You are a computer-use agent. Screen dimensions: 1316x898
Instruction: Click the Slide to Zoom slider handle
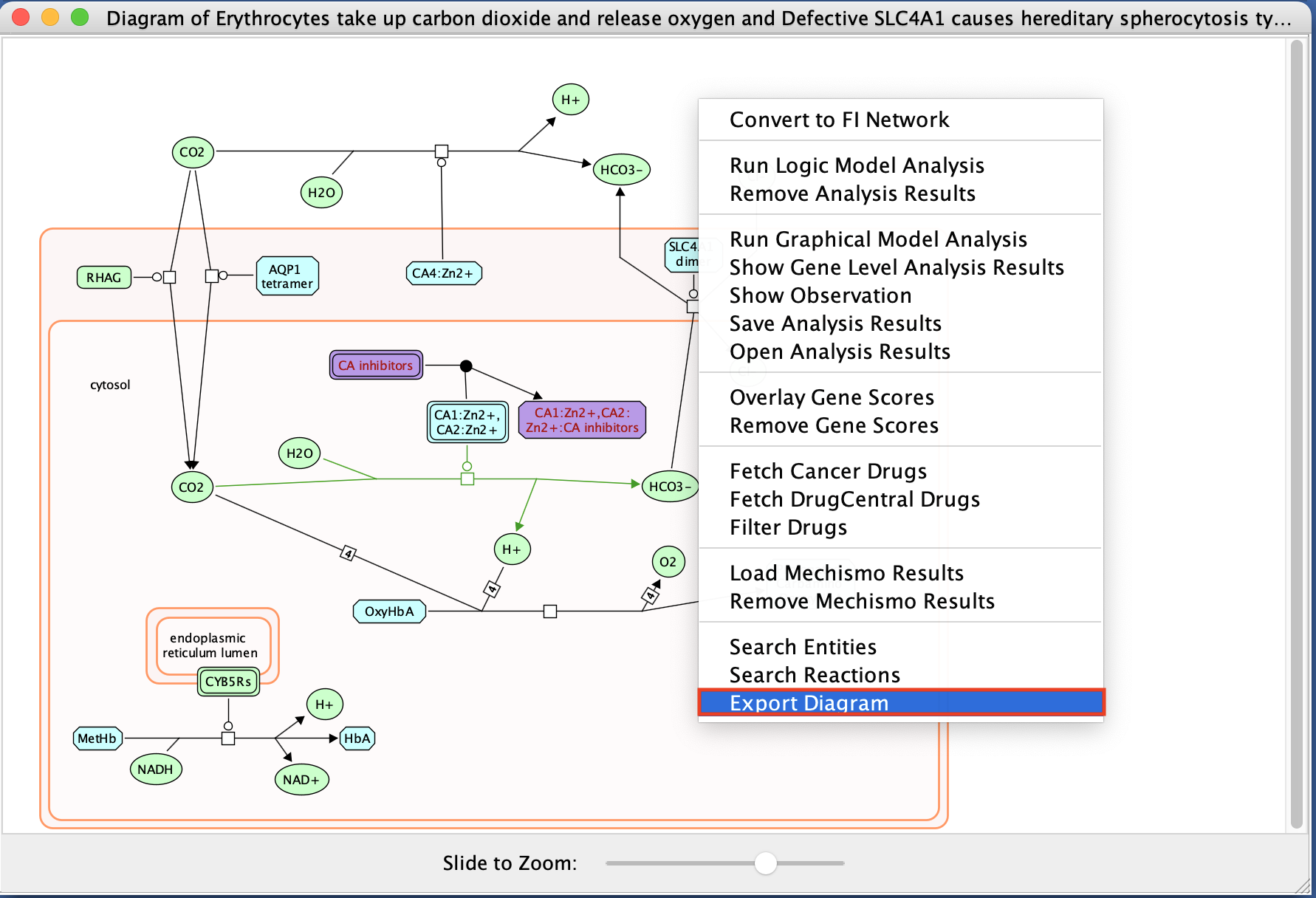tap(766, 863)
